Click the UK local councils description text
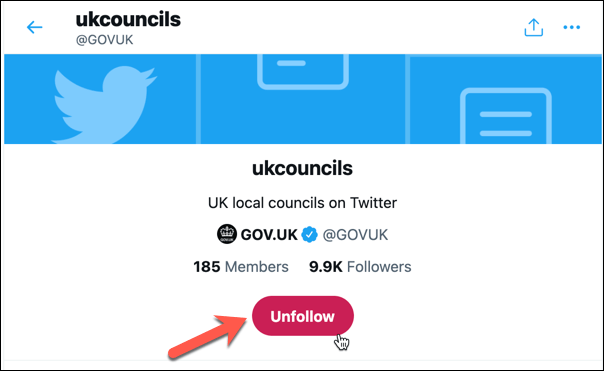604x371 pixels. point(302,203)
